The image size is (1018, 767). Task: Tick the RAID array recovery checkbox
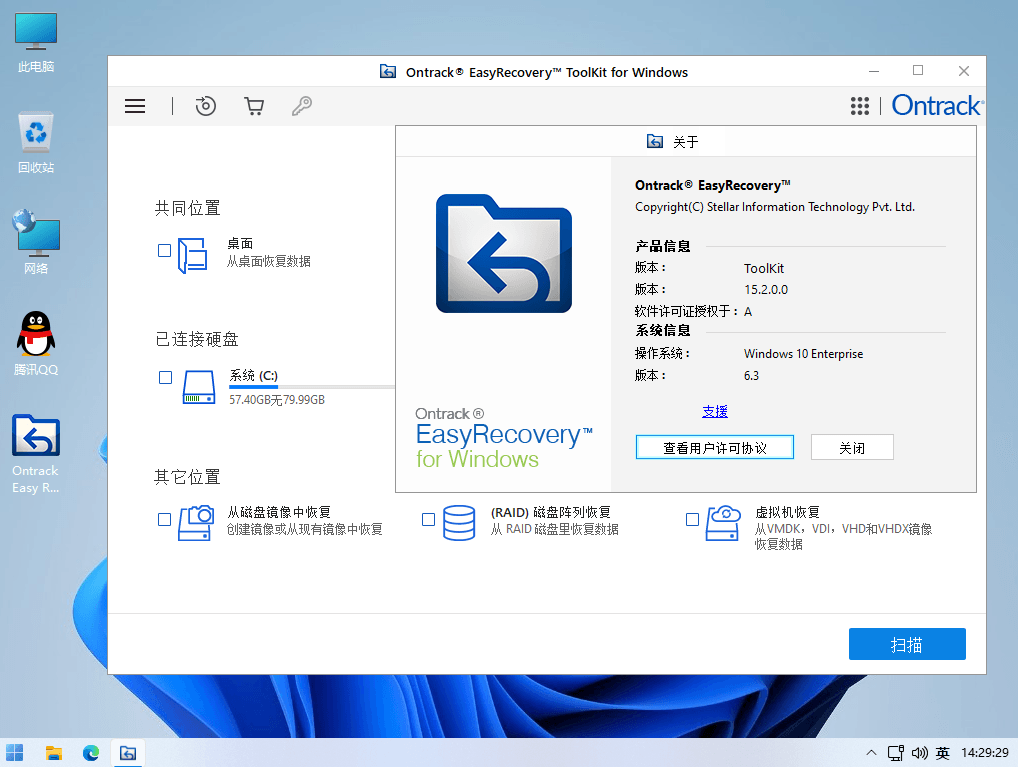coord(428,519)
